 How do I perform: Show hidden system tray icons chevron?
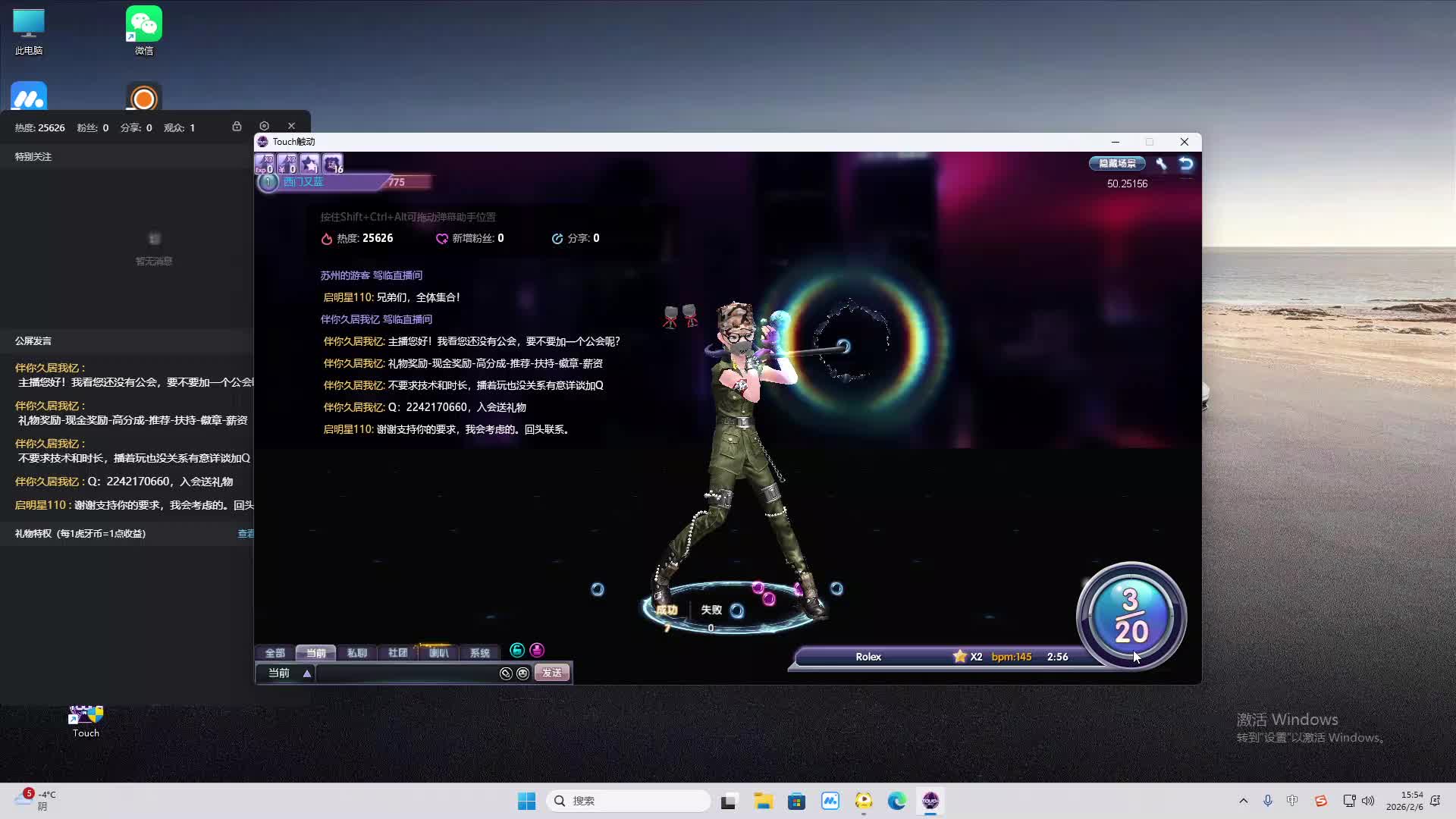coord(1243,801)
